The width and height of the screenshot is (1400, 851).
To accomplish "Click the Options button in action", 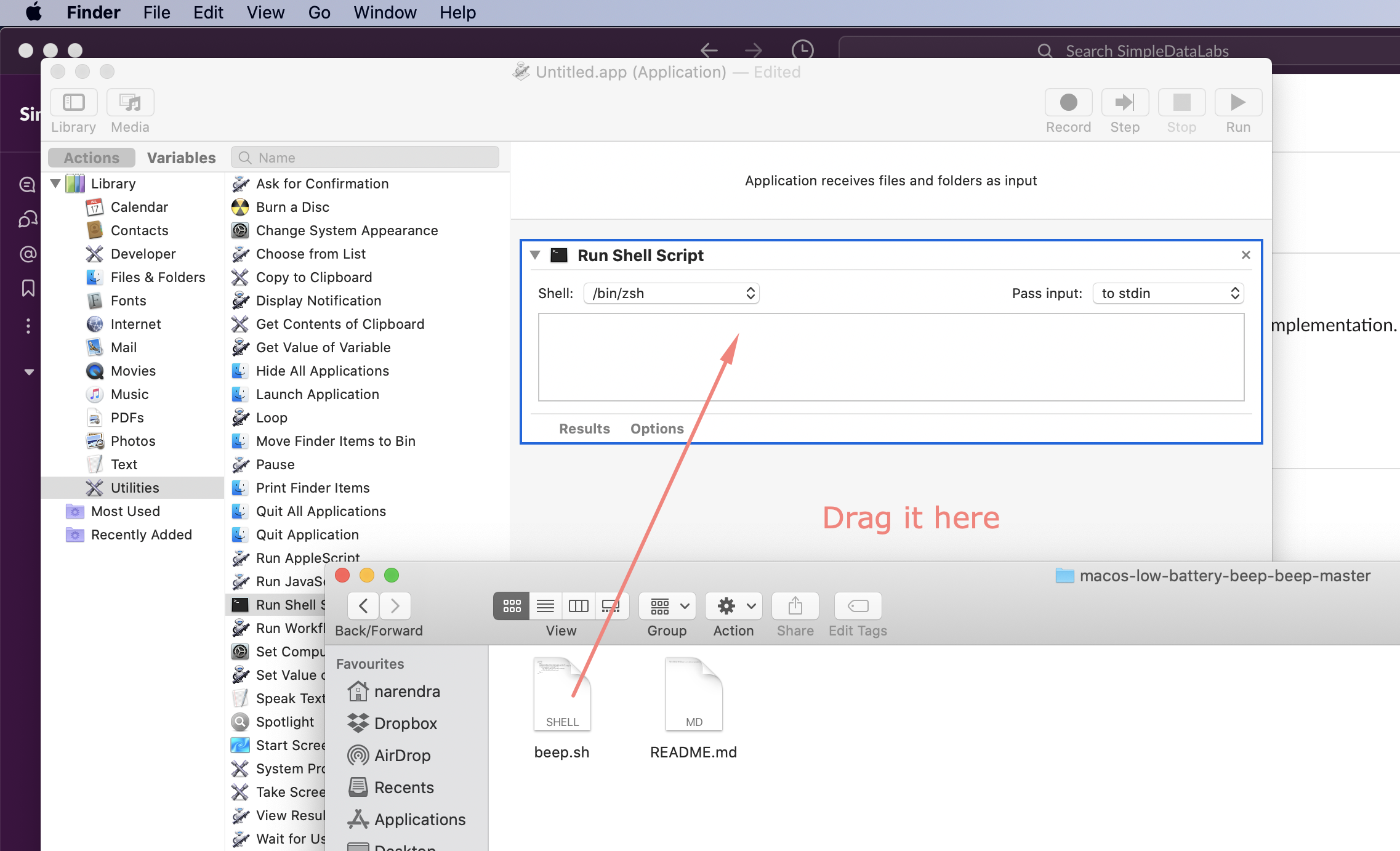I will point(657,429).
